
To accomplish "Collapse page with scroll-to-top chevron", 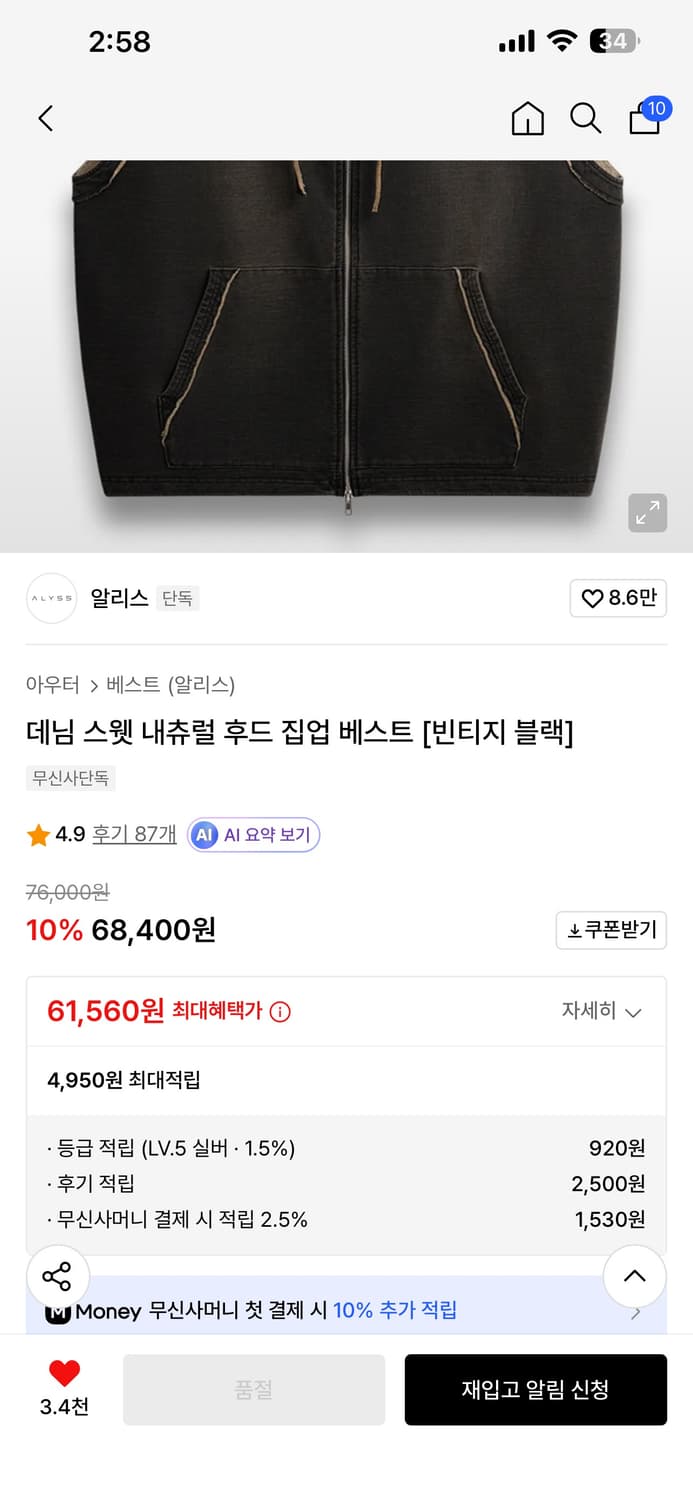I will [x=634, y=1275].
